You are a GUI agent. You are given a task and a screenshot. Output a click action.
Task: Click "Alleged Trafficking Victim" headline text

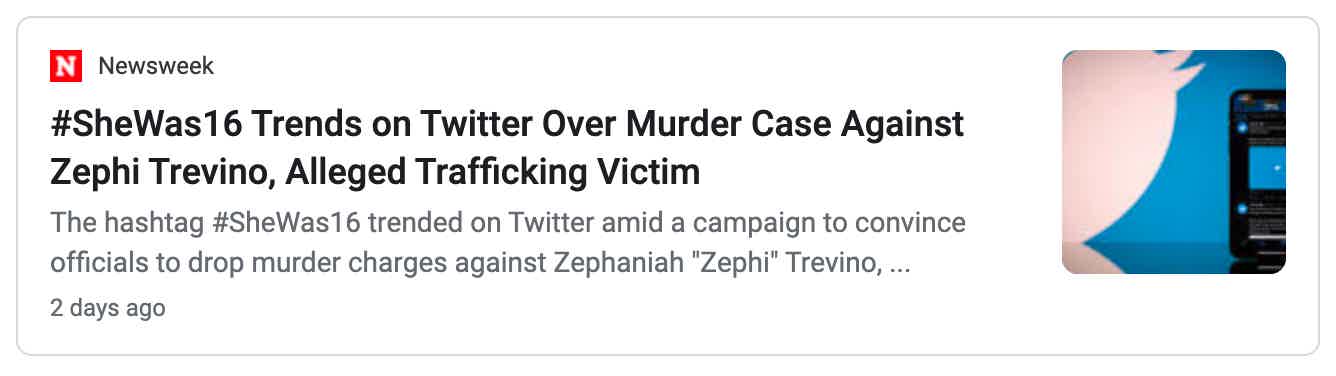point(492,172)
